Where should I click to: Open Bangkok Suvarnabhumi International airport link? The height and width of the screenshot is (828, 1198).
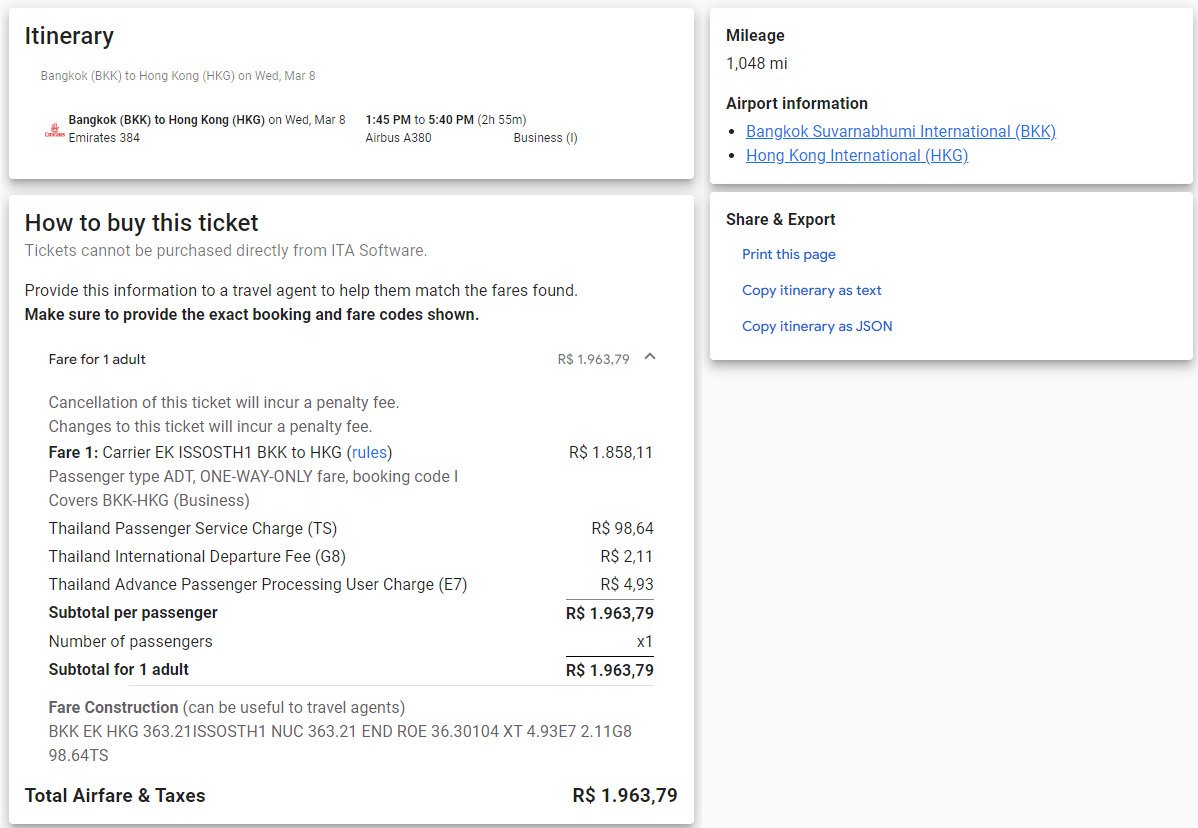click(900, 131)
